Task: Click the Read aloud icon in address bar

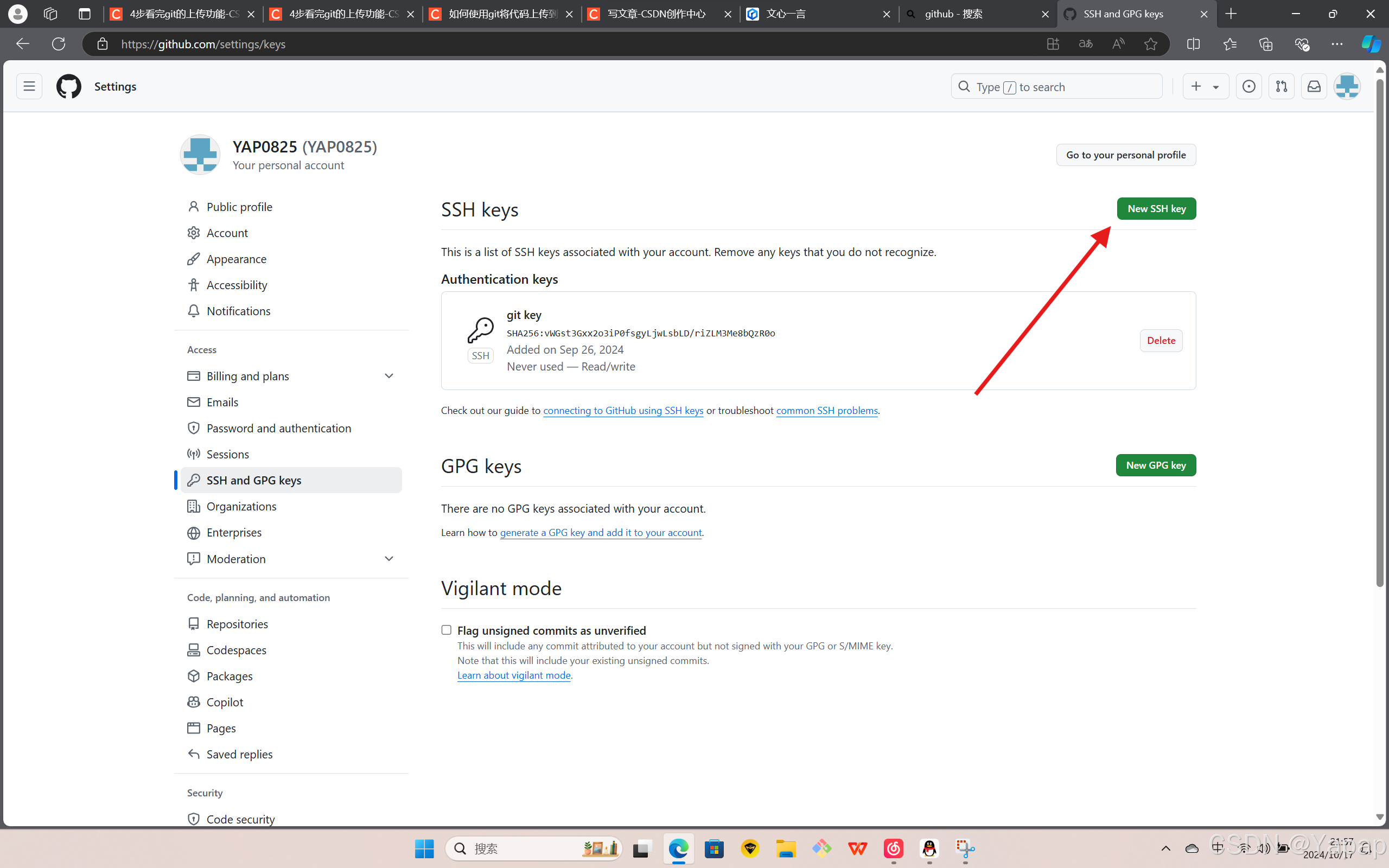Action: (x=1118, y=43)
